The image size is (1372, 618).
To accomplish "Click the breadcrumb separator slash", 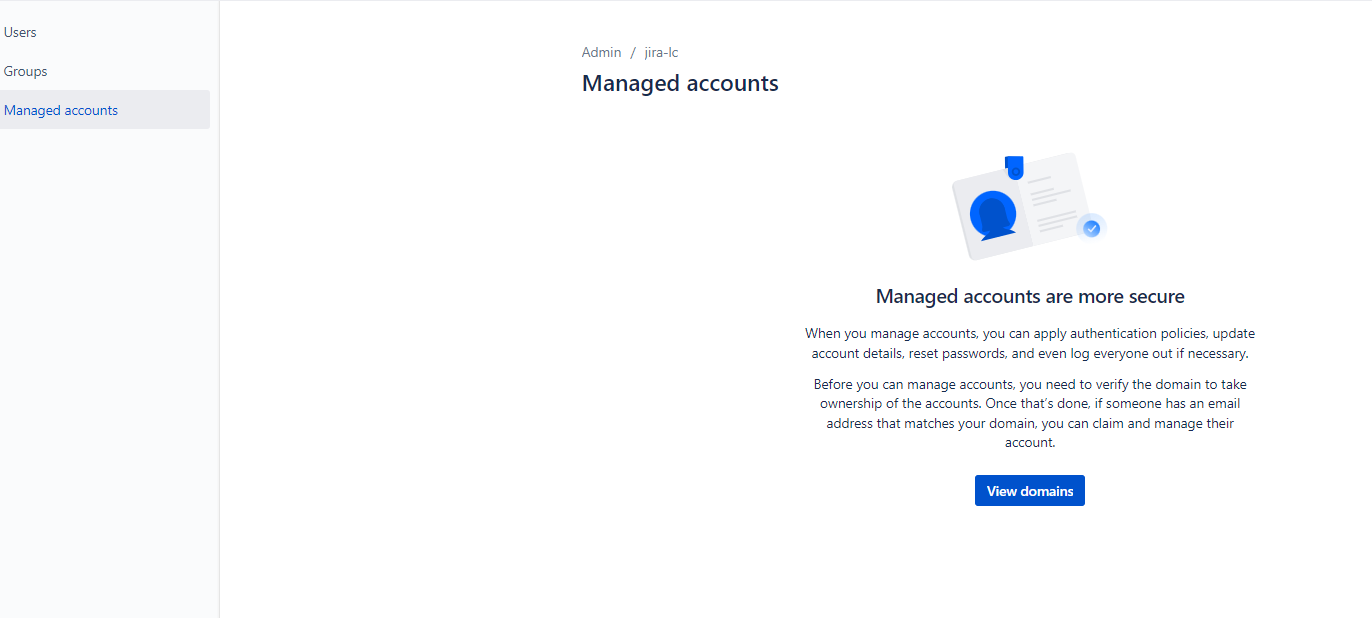I will click(x=633, y=52).
